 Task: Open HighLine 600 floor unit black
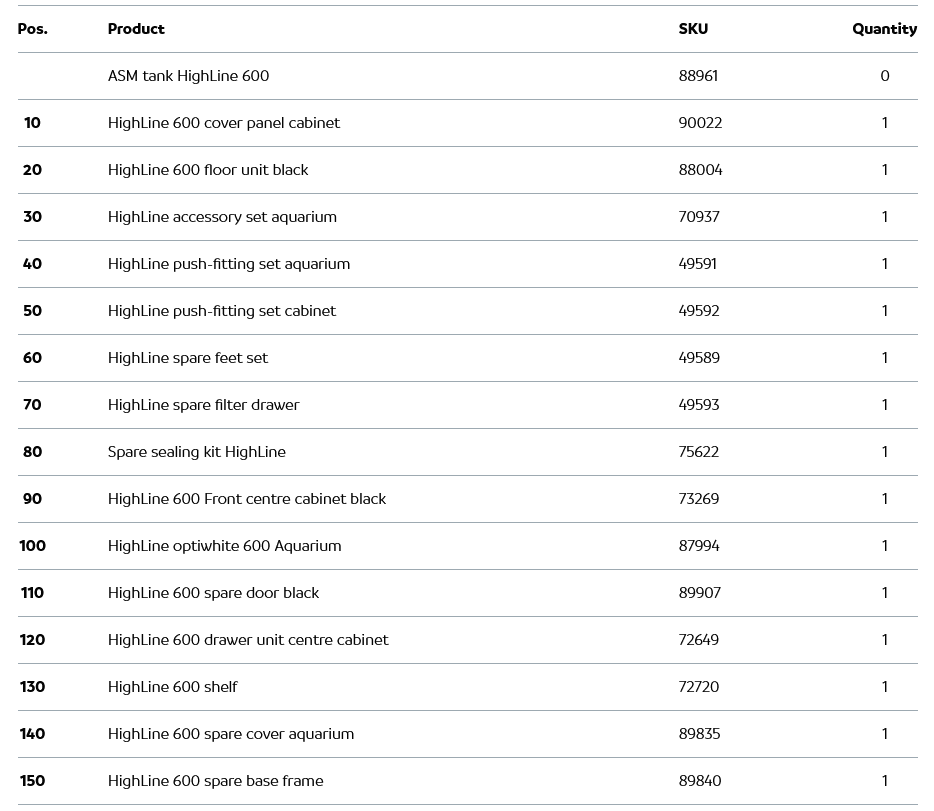[208, 170]
